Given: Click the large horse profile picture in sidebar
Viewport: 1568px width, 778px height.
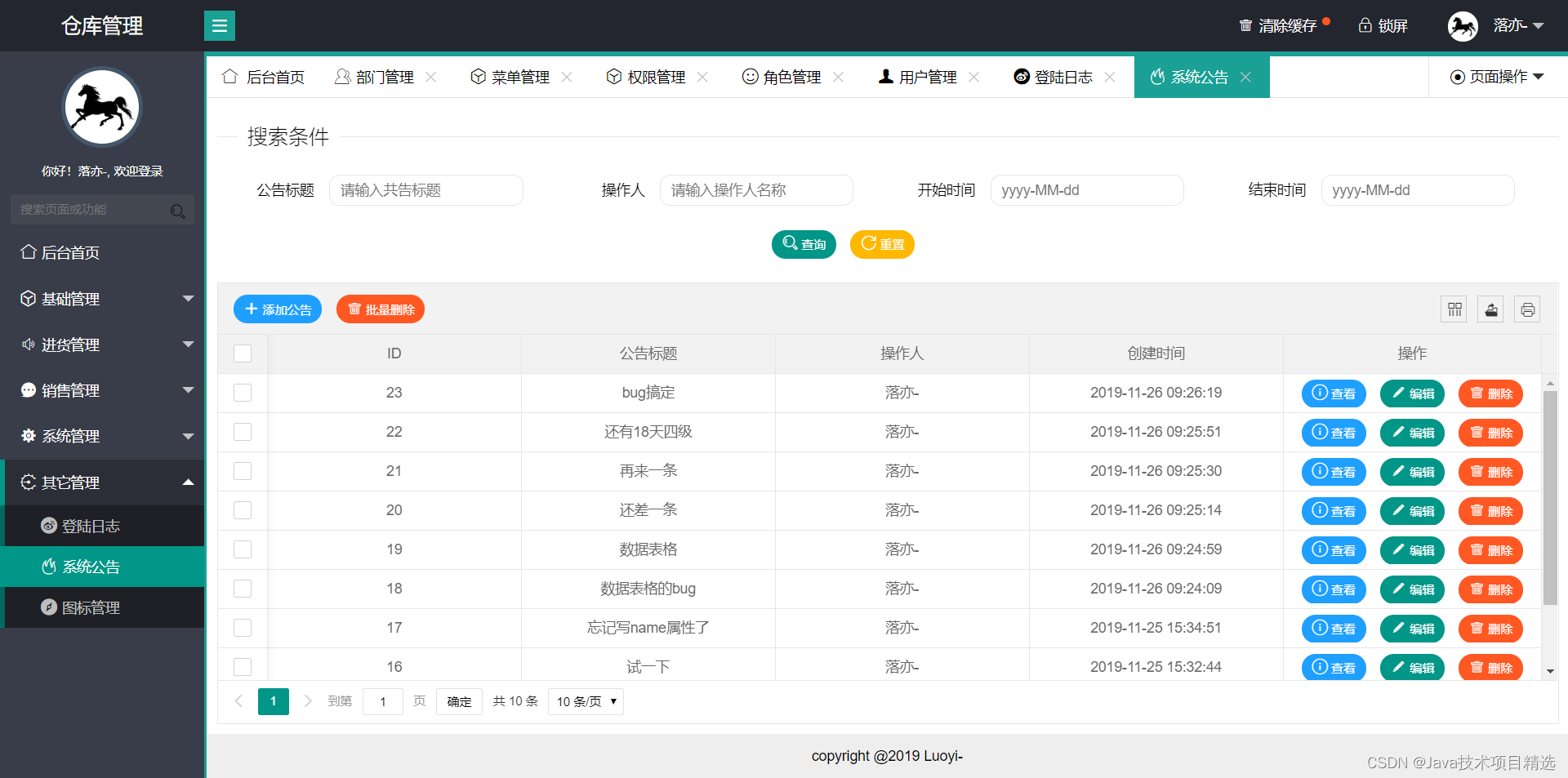Looking at the screenshot, I should 102,107.
